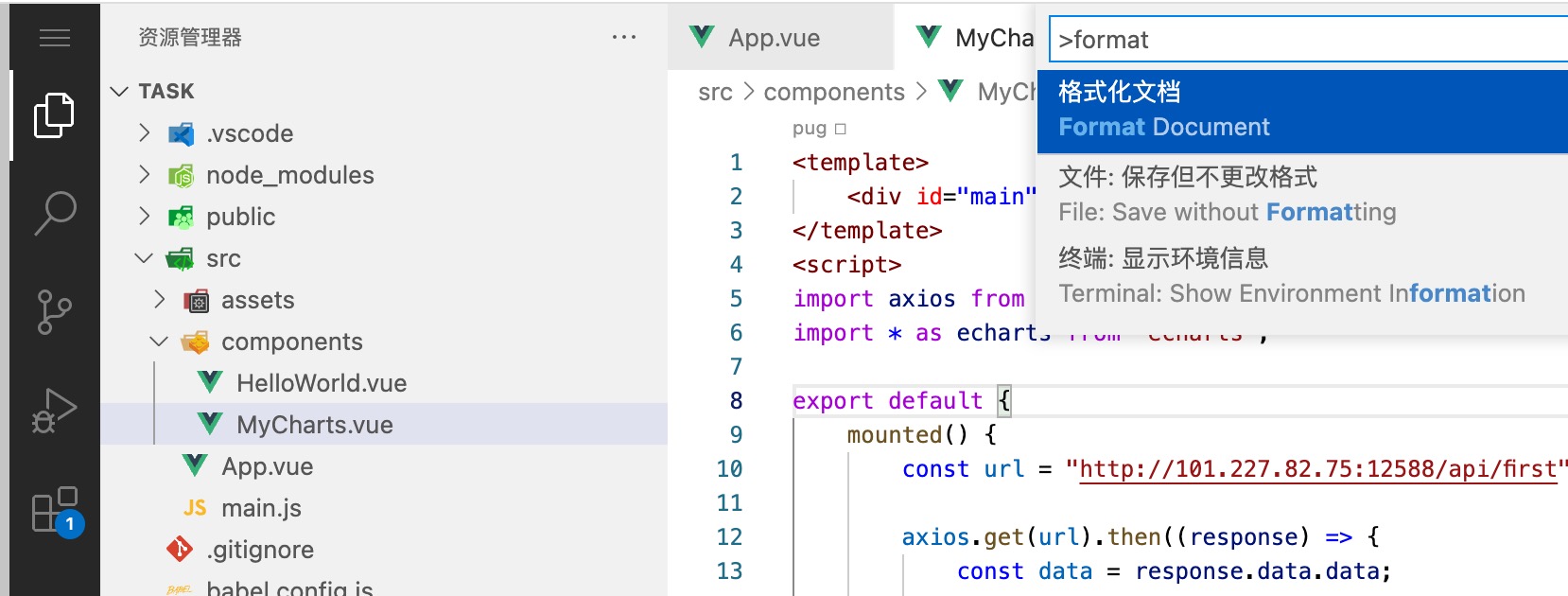Expand the assets folder
The image size is (1568, 596).
click(160, 300)
